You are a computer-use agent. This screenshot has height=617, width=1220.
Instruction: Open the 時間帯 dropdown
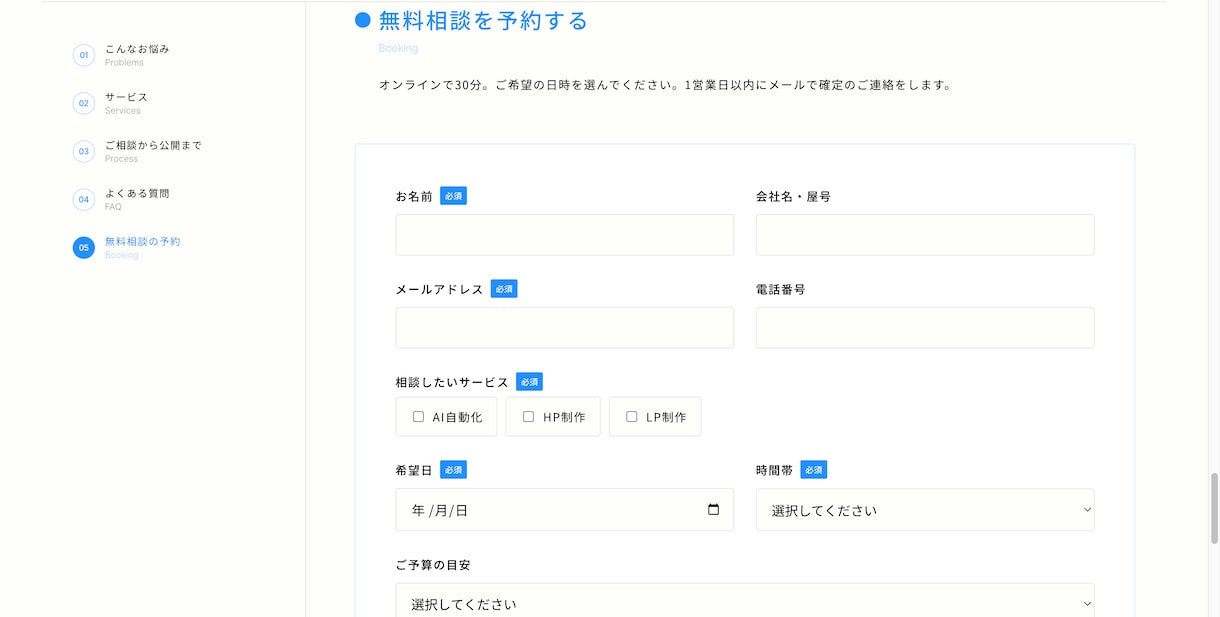point(925,510)
